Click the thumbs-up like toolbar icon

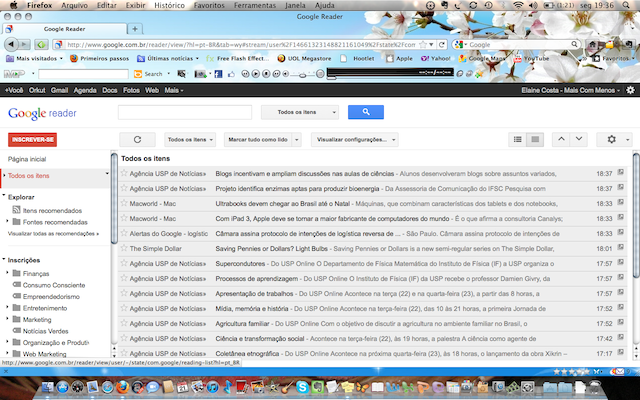(232, 74)
